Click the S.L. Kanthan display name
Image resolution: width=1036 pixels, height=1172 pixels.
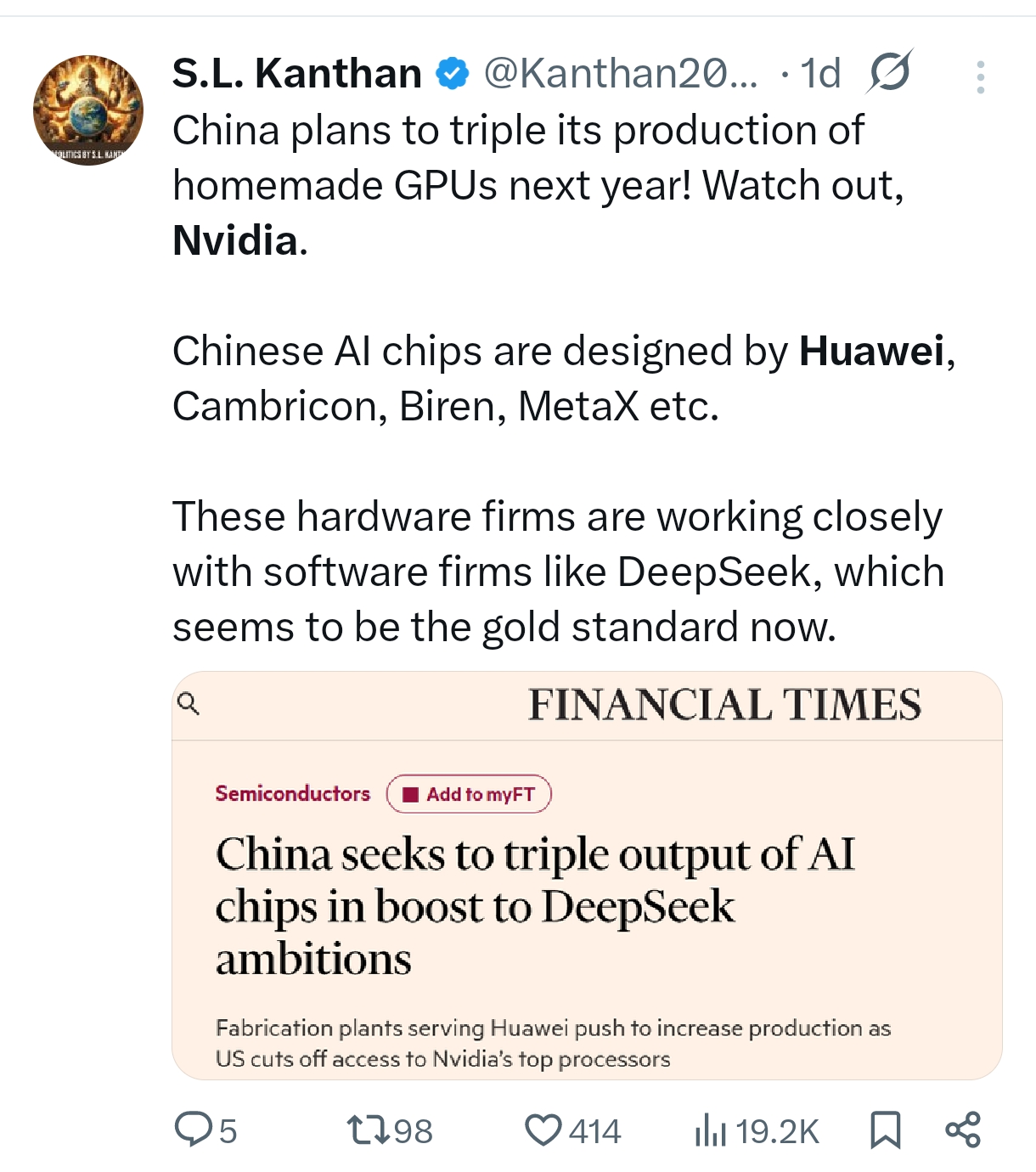tap(297, 74)
